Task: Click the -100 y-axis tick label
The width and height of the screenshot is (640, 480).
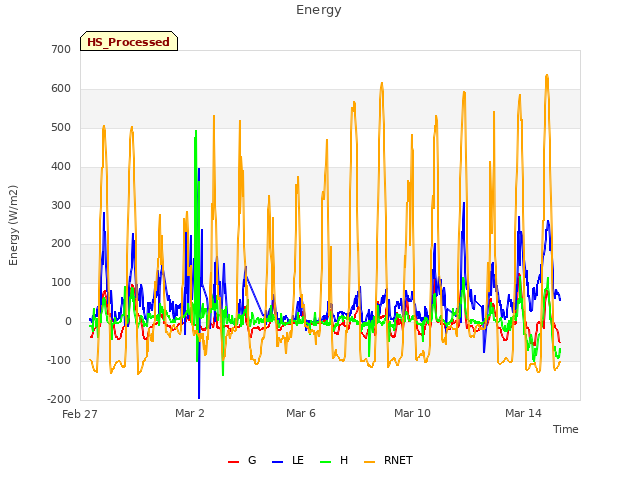Action: coord(59,360)
